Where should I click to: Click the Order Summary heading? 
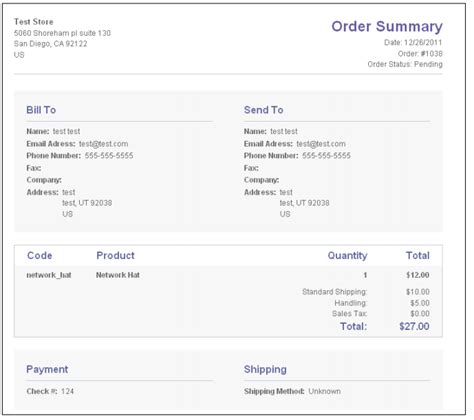pyautogui.click(x=387, y=27)
